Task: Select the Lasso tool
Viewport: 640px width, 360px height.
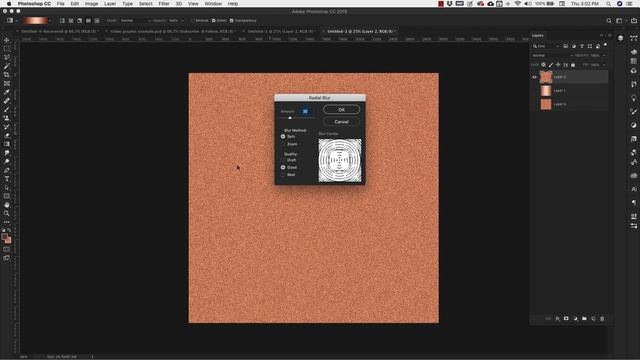Action: pyautogui.click(x=7, y=57)
